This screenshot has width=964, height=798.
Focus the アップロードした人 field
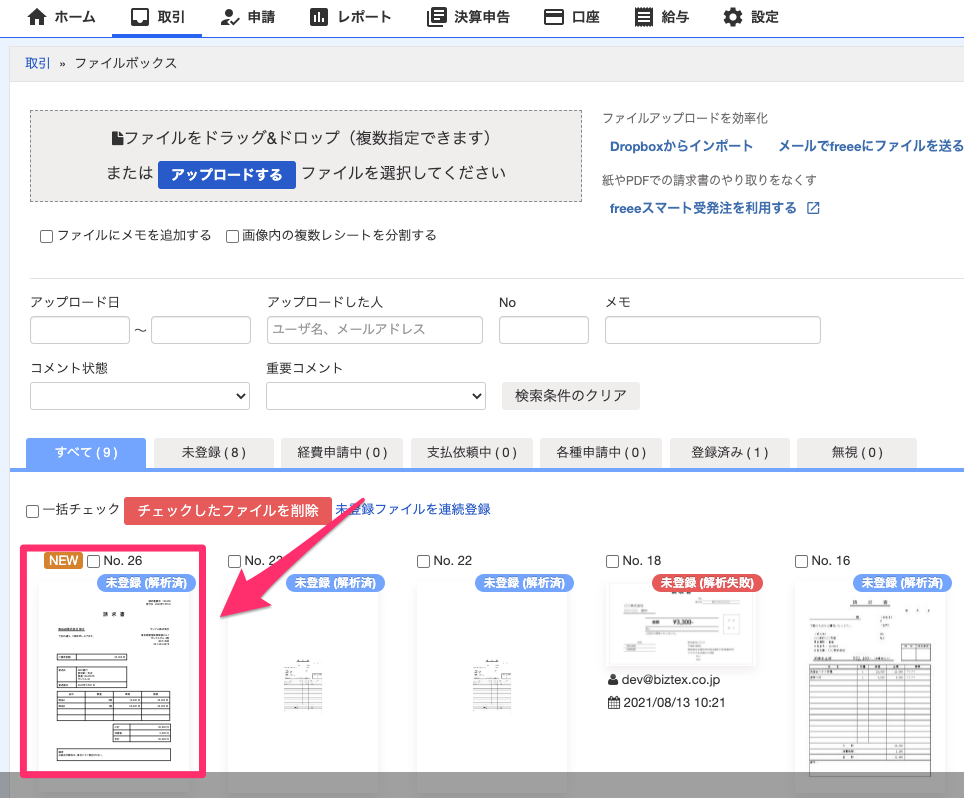pos(375,330)
